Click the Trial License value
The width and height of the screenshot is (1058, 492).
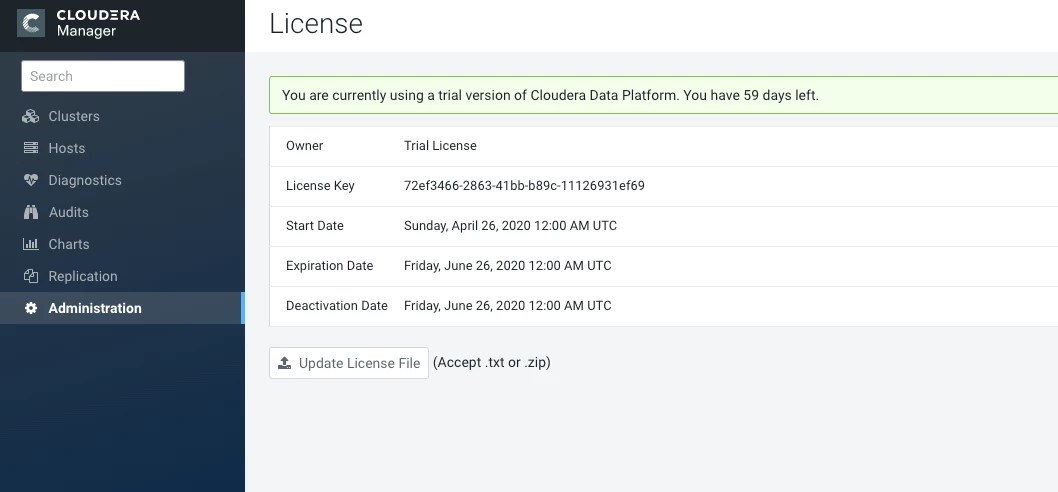tap(440, 146)
